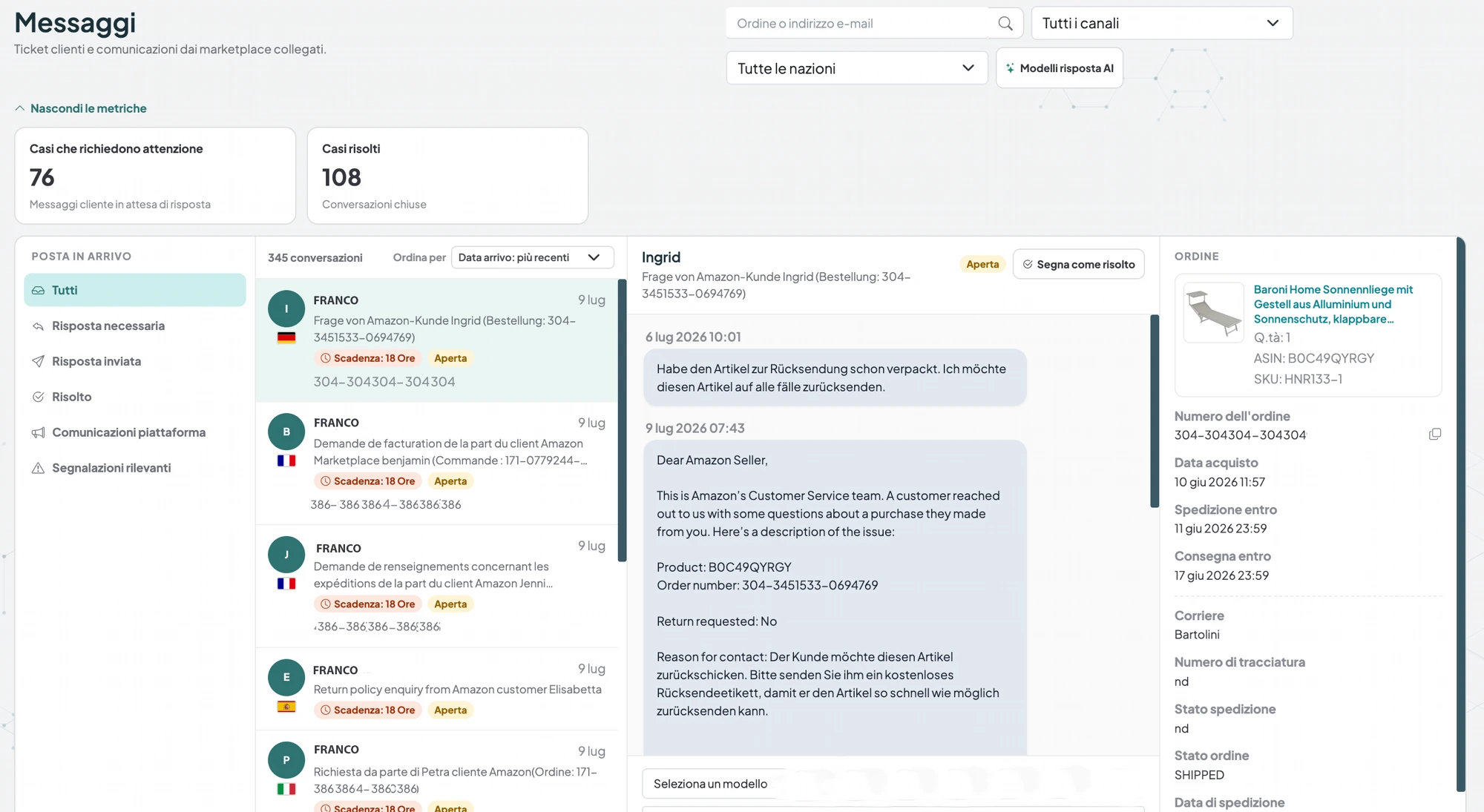
Task: Click the Modelli risposta AI button
Action: pos(1059,68)
